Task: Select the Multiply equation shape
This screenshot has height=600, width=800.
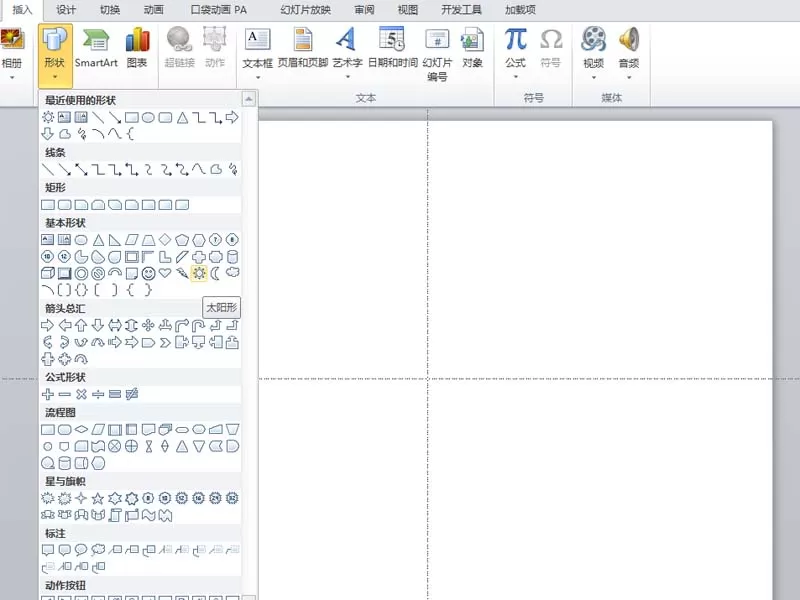Action: pos(81,394)
